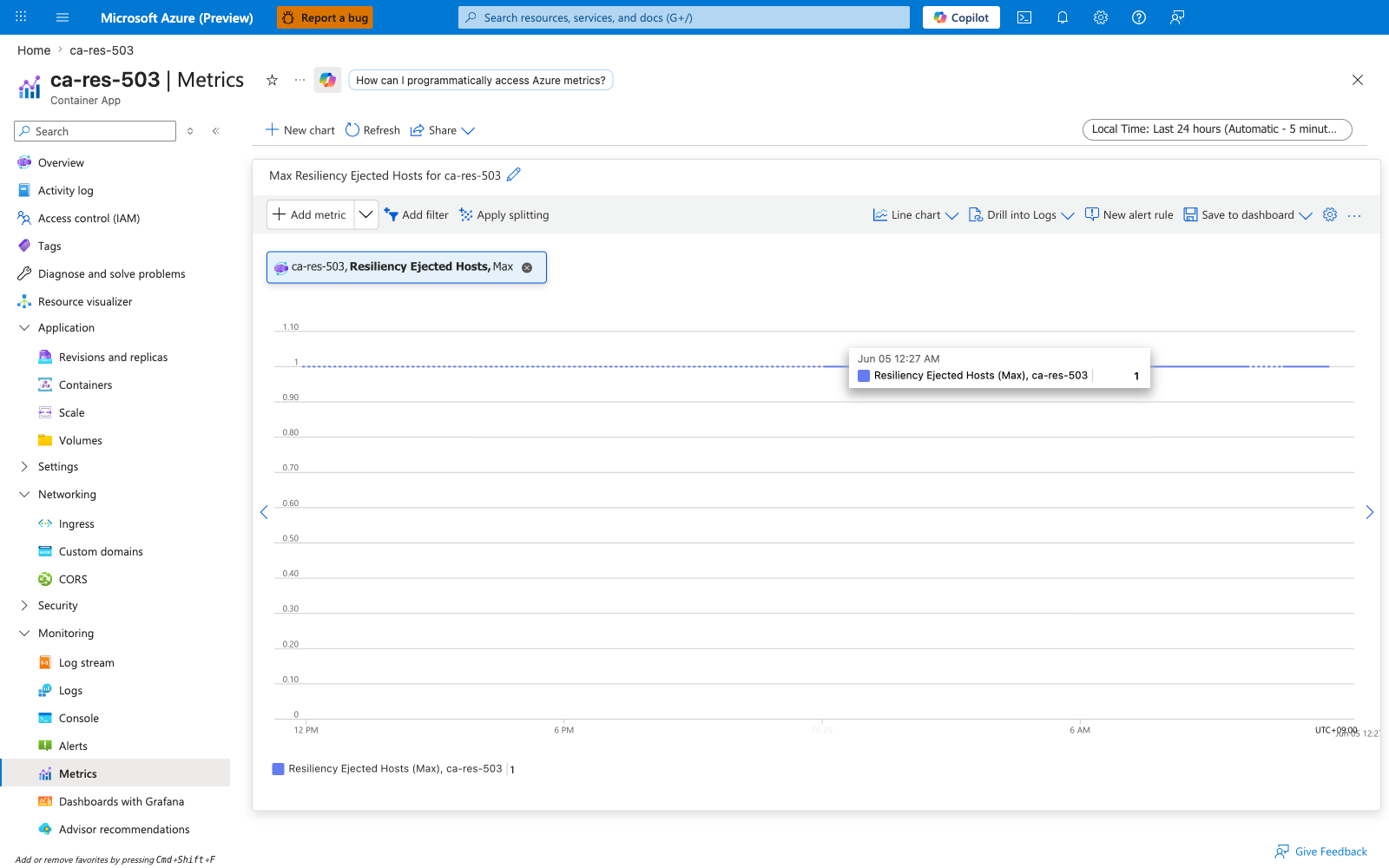This screenshot has height=868, width=1389.
Task: Open the Line chart type dropdown
Action: tap(915, 215)
